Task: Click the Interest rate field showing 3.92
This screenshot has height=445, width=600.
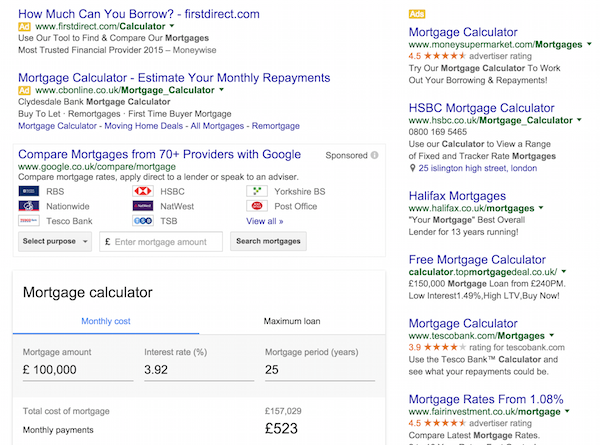Action: [x=199, y=370]
